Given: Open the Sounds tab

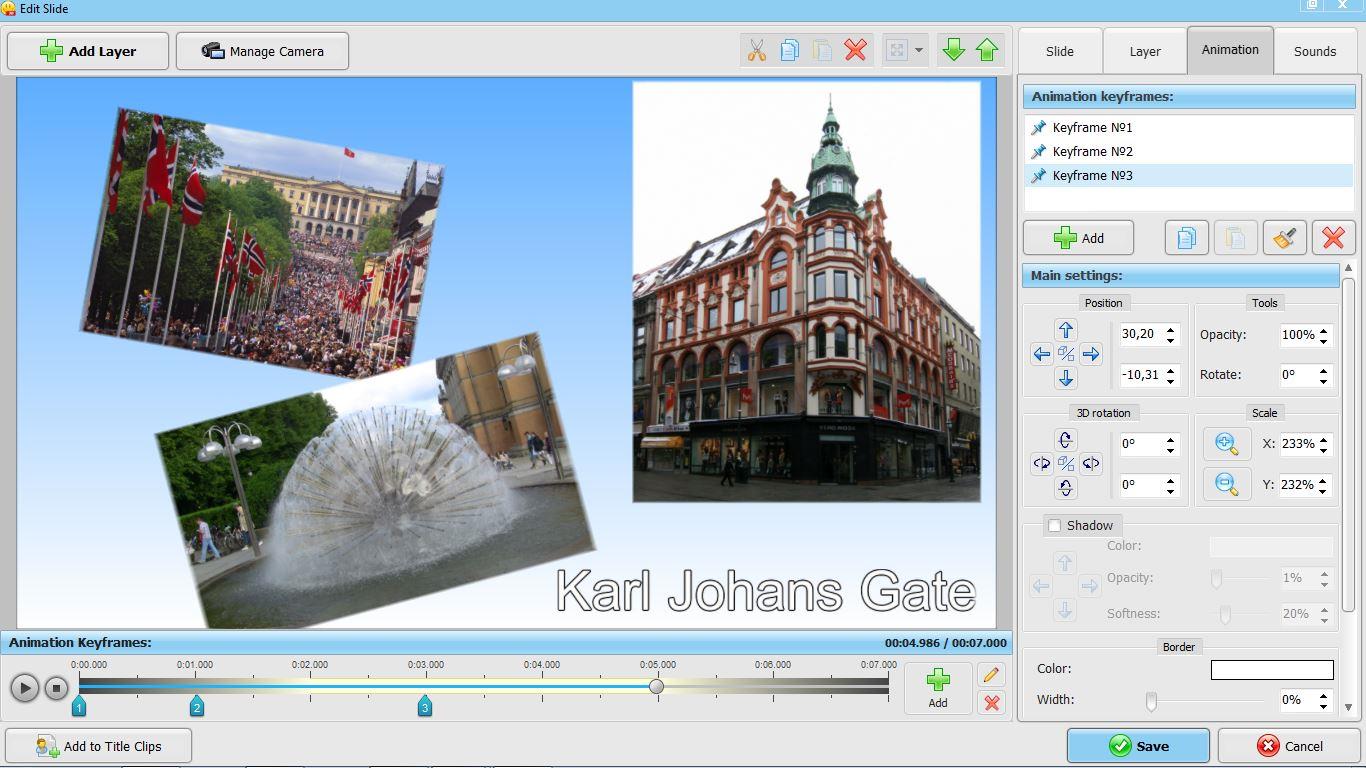Looking at the screenshot, I should coord(1315,51).
